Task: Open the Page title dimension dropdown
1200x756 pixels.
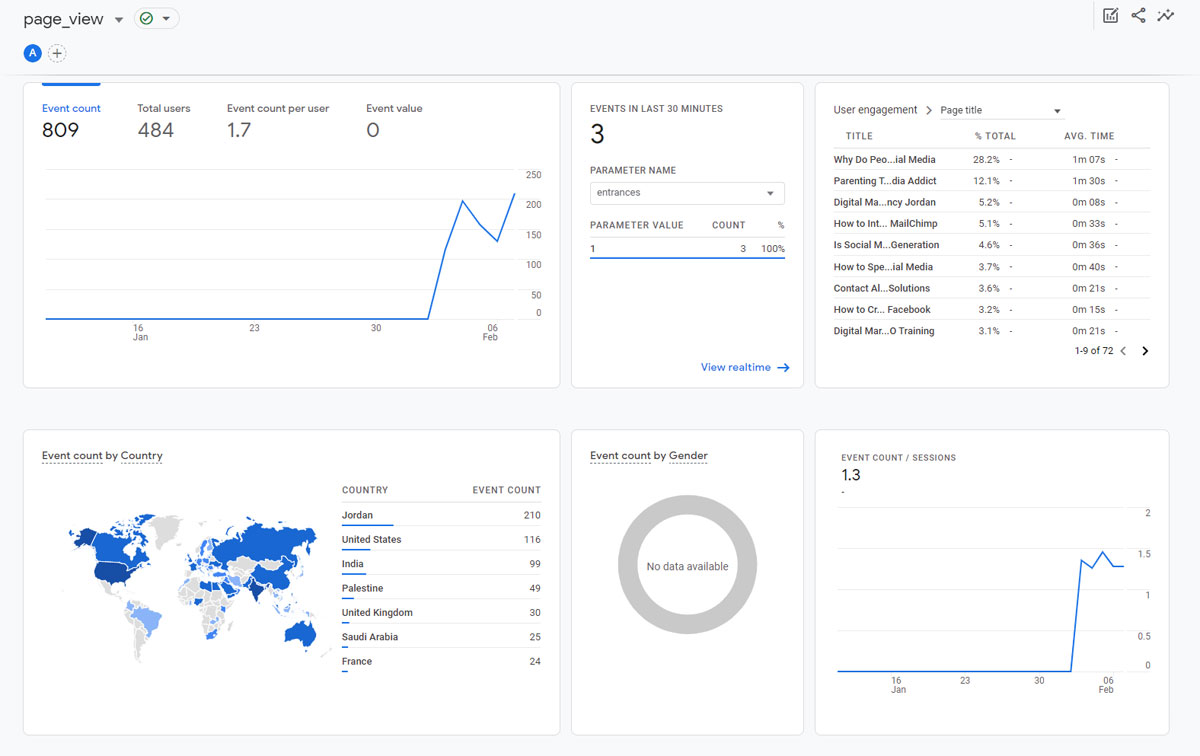Action: tap(1001, 110)
